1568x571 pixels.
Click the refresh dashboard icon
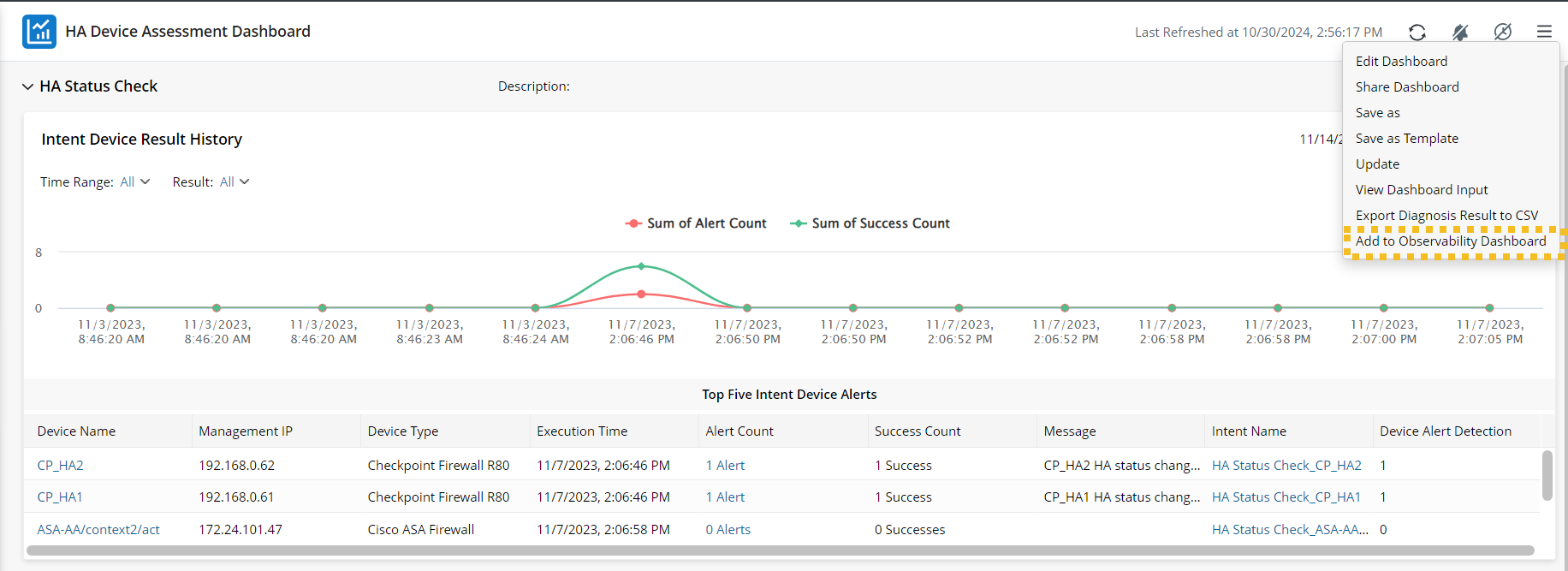coord(1417,33)
